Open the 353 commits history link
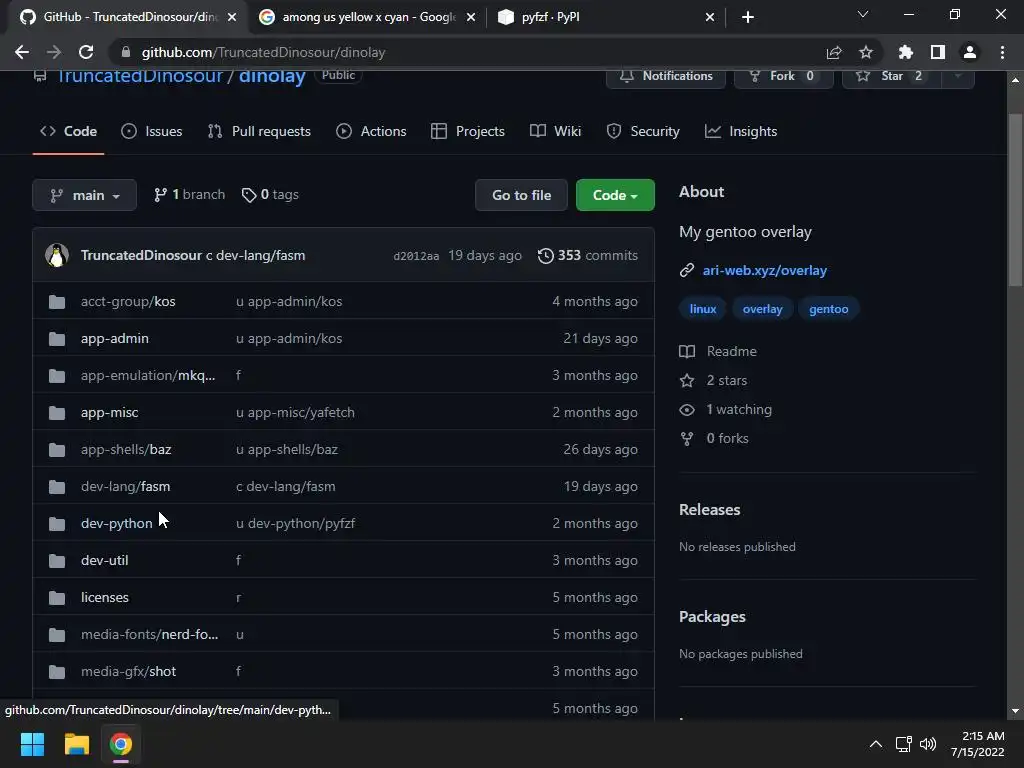The width and height of the screenshot is (1024, 768). pyautogui.click(x=588, y=255)
